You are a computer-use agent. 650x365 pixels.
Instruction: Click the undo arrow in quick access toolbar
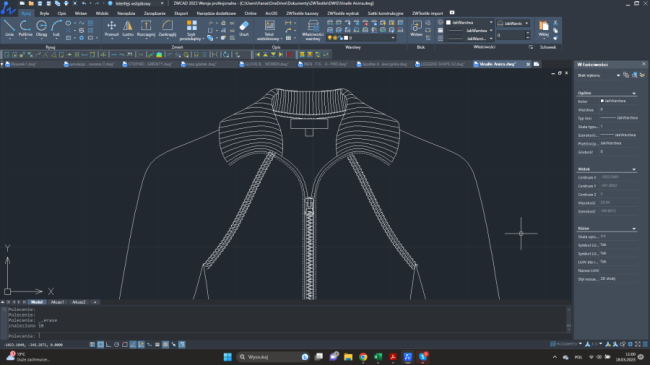click(84, 3)
